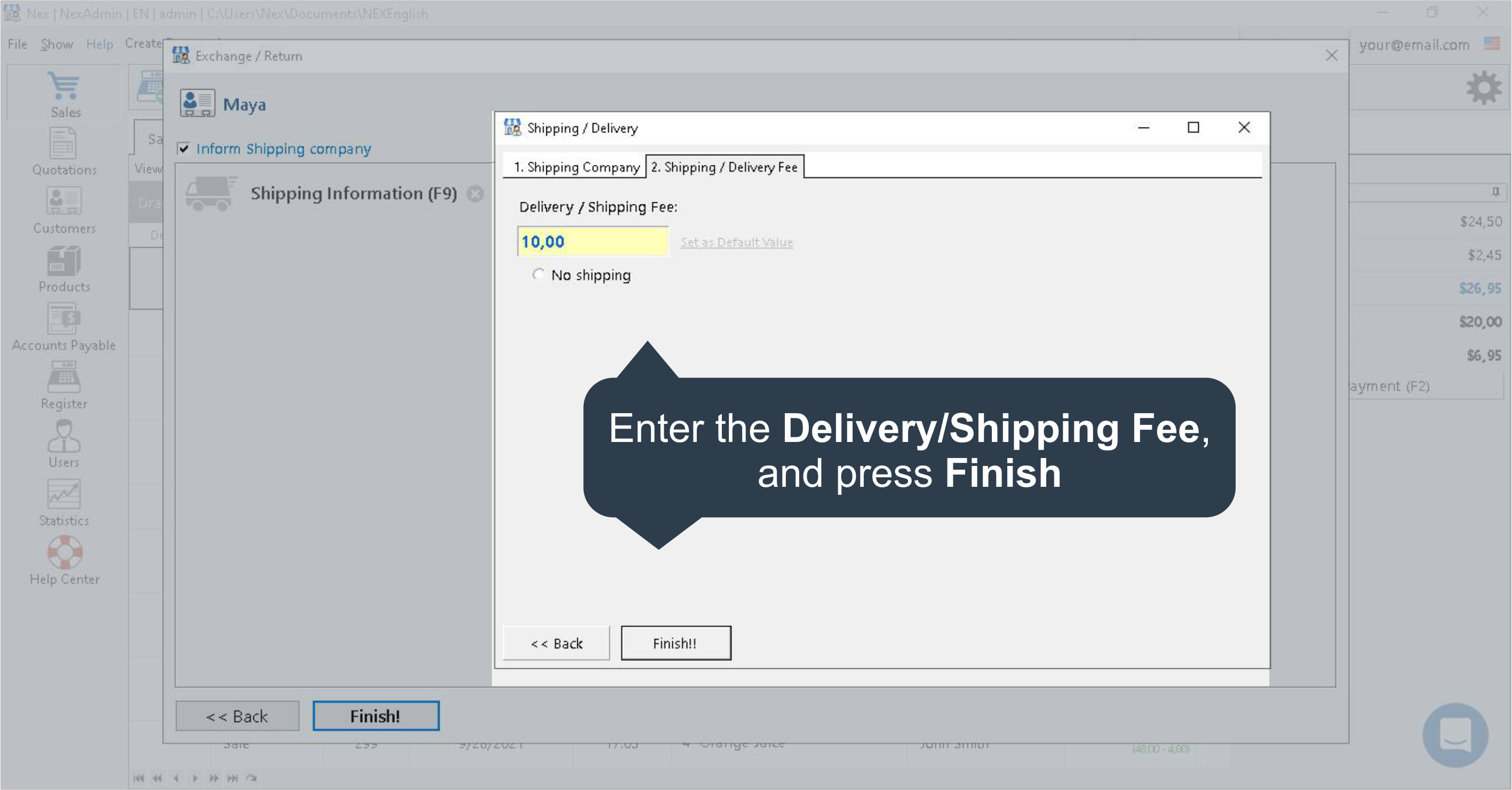The height and width of the screenshot is (790, 1512).
Task: Open the Help Center lifebuoy icon
Action: click(65, 552)
